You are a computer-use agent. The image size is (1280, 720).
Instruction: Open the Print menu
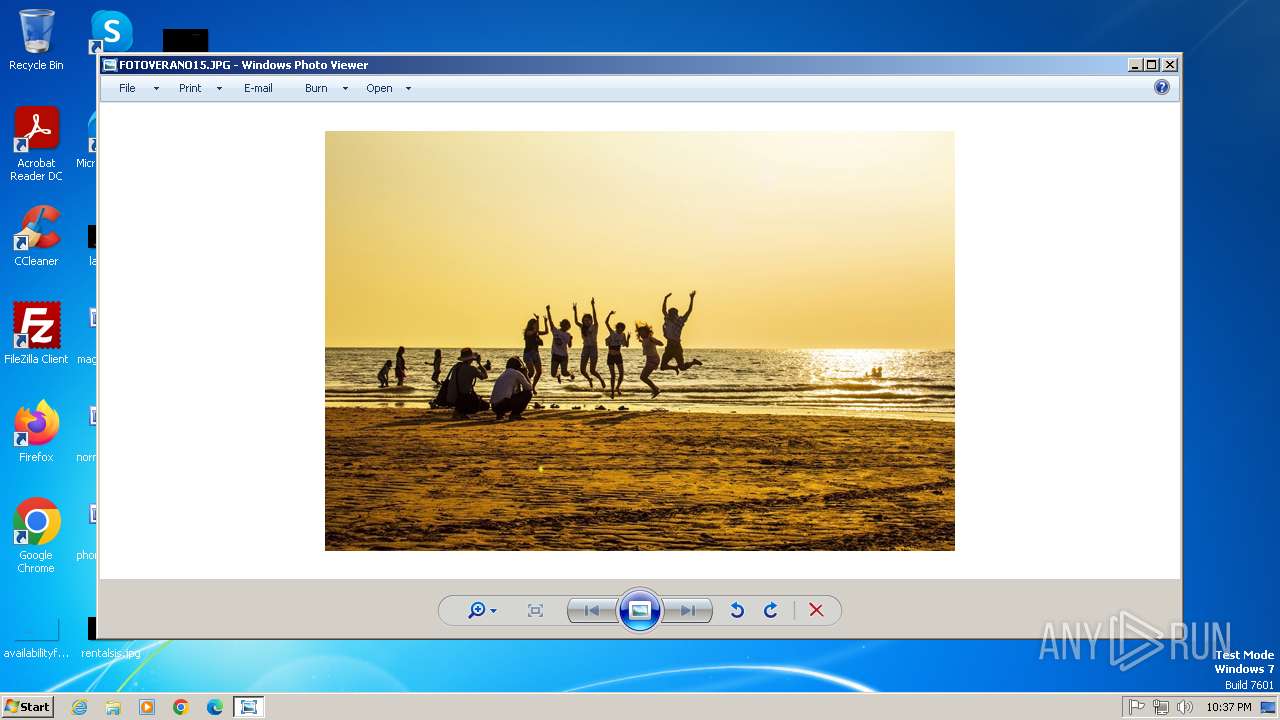coord(190,88)
